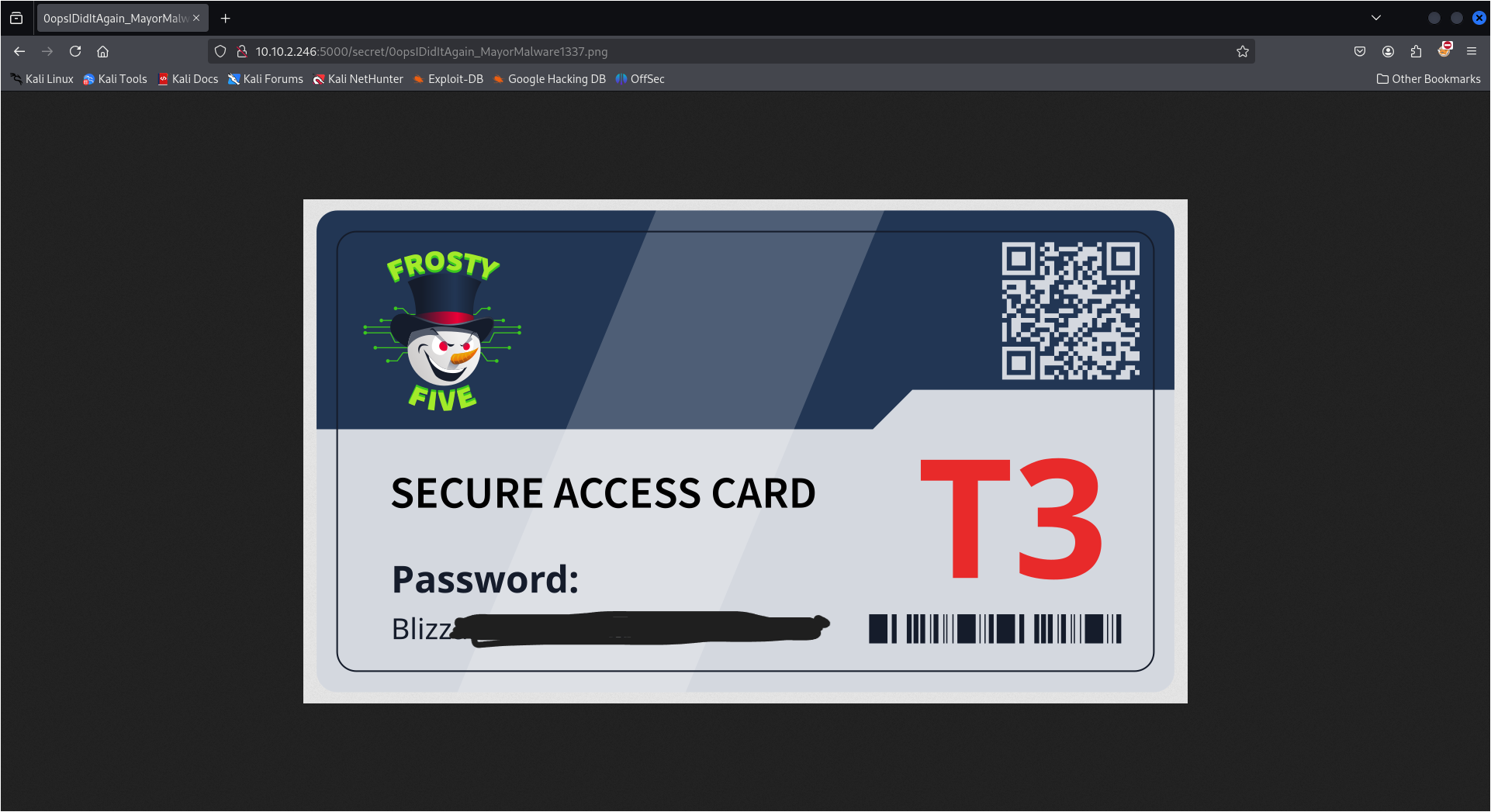Image resolution: width=1491 pixels, height=812 pixels.
Task: Open the hamburger application menu
Action: 1472,51
